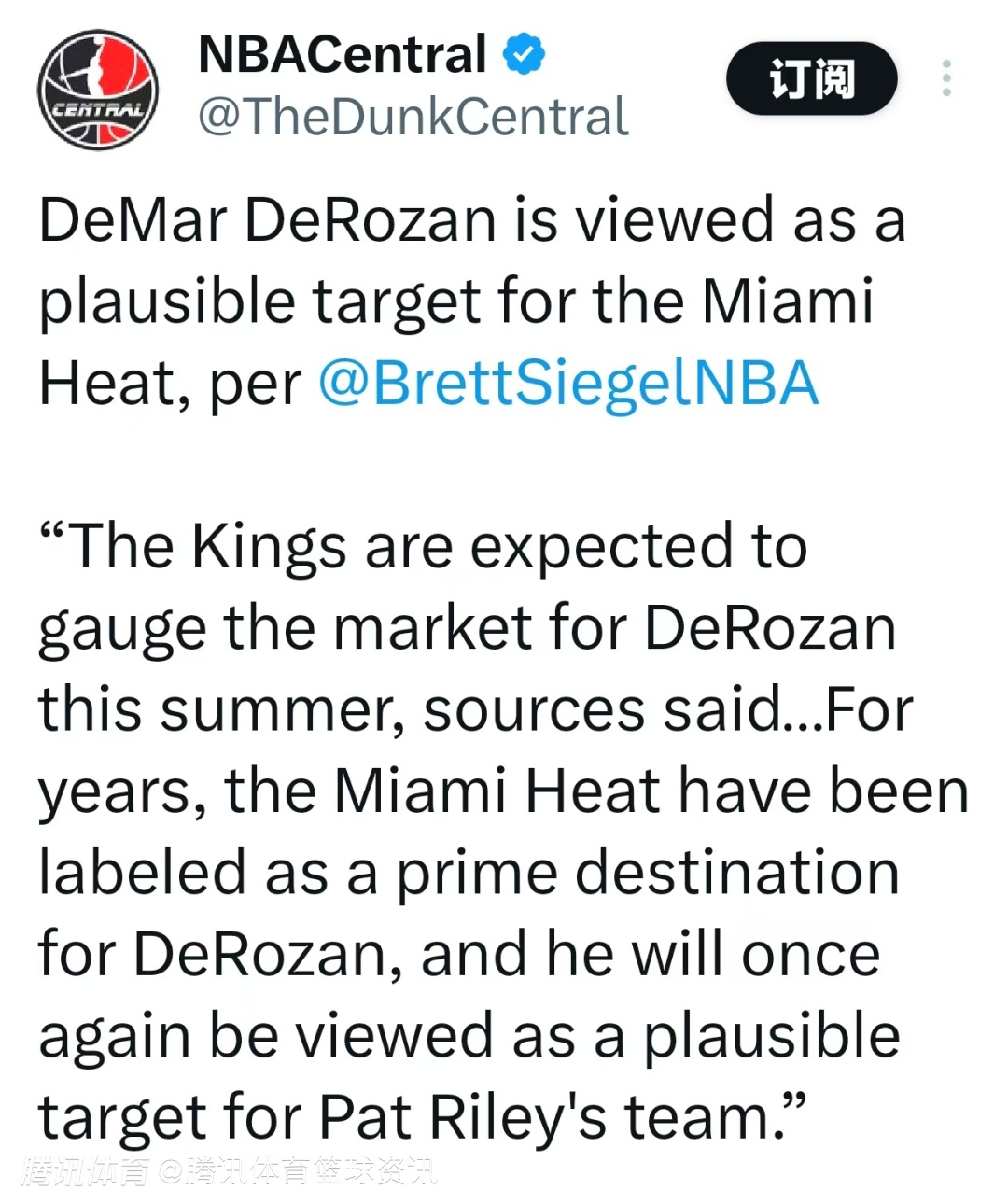The height and width of the screenshot is (1204, 1008).
Task: Select the NBACentral display name
Action: (343, 54)
